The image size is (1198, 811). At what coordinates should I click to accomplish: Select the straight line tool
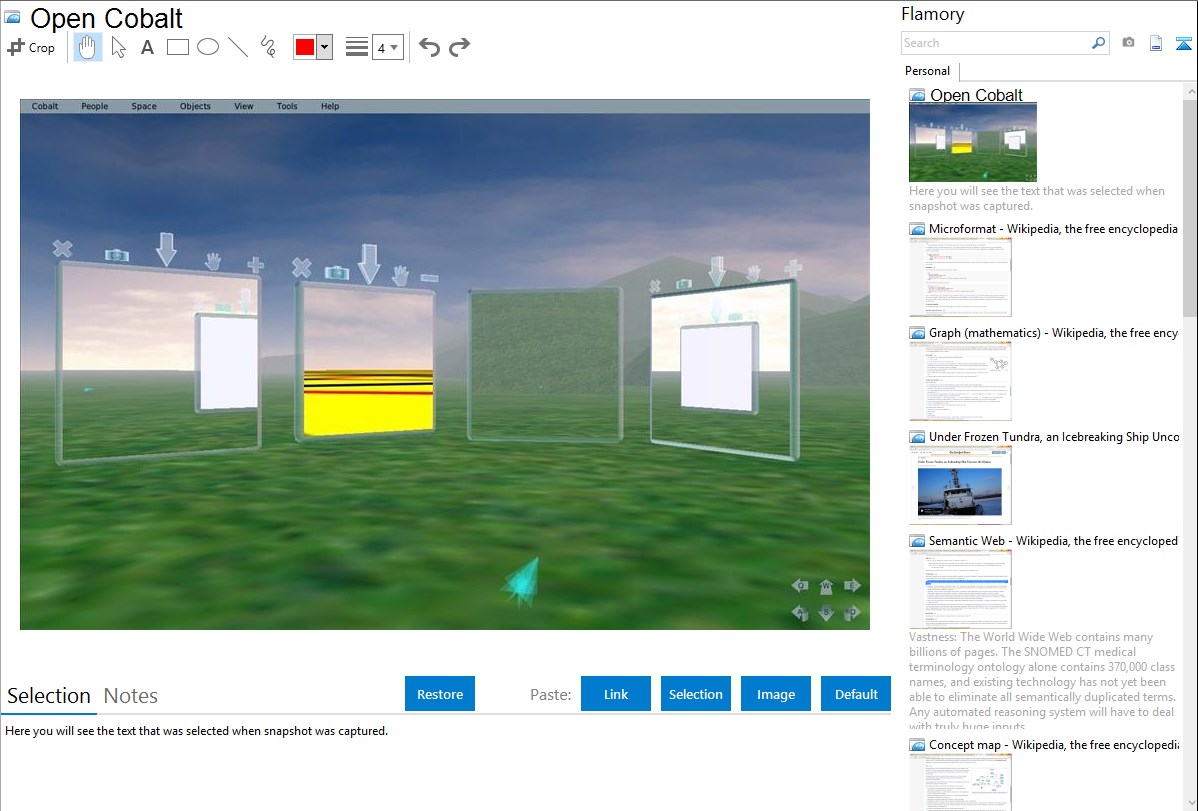(x=238, y=47)
